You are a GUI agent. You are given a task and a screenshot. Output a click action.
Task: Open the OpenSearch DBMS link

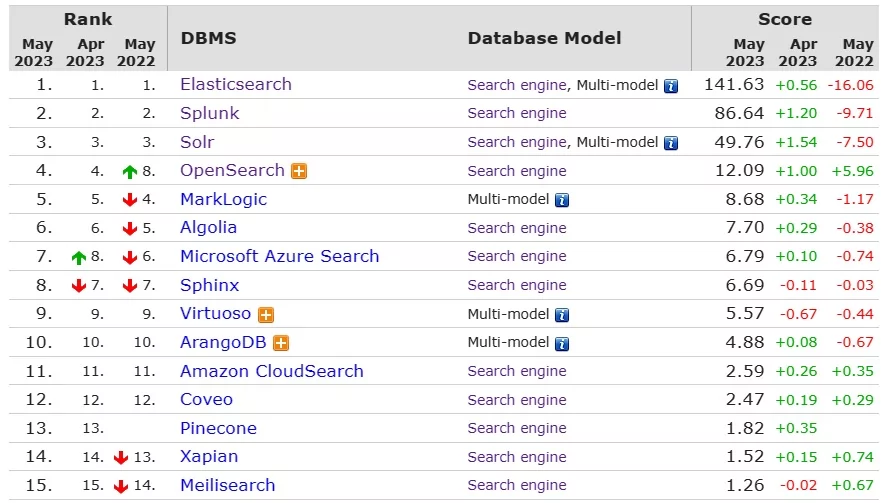(x=232, y=171)
